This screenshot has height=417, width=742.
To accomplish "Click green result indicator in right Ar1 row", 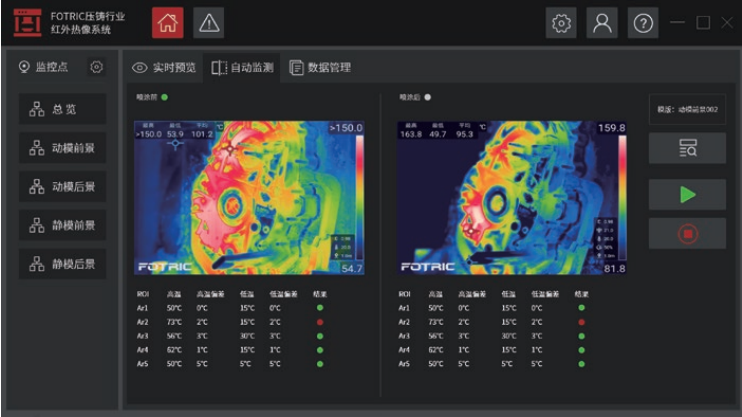I will click(x=582, y=308).
